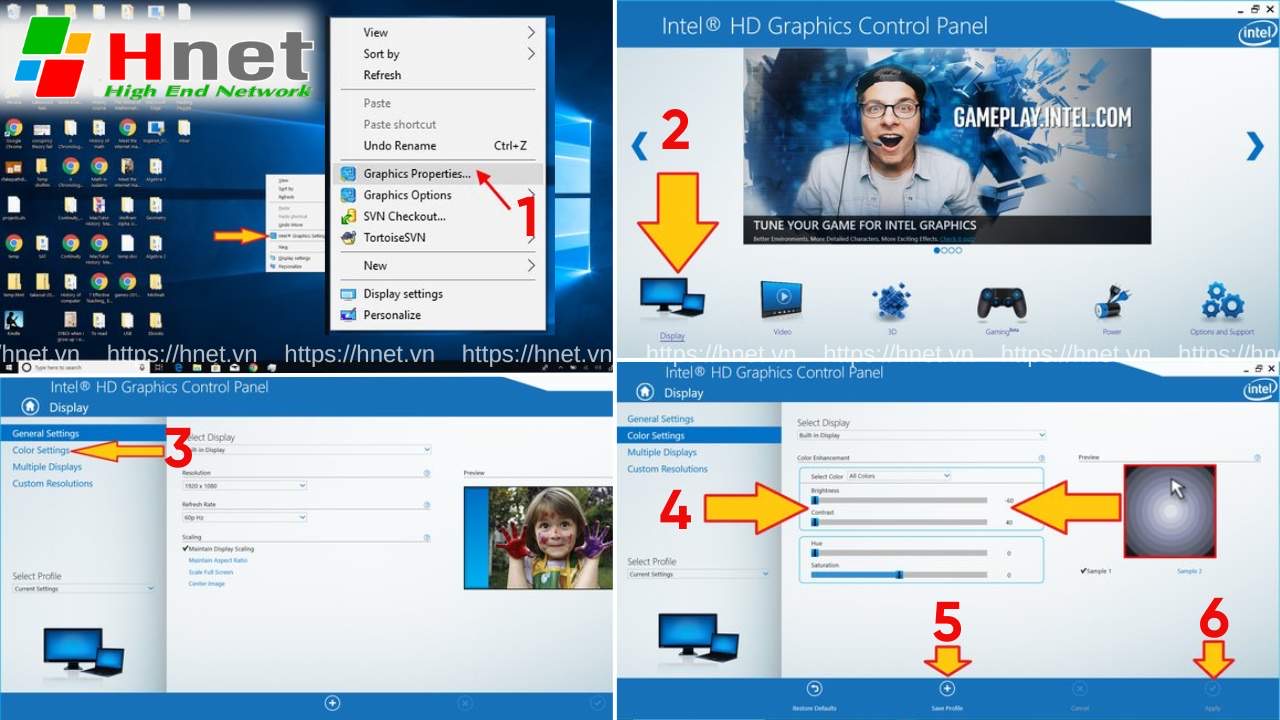Open Select Display dropdown in General Settings

307,450
